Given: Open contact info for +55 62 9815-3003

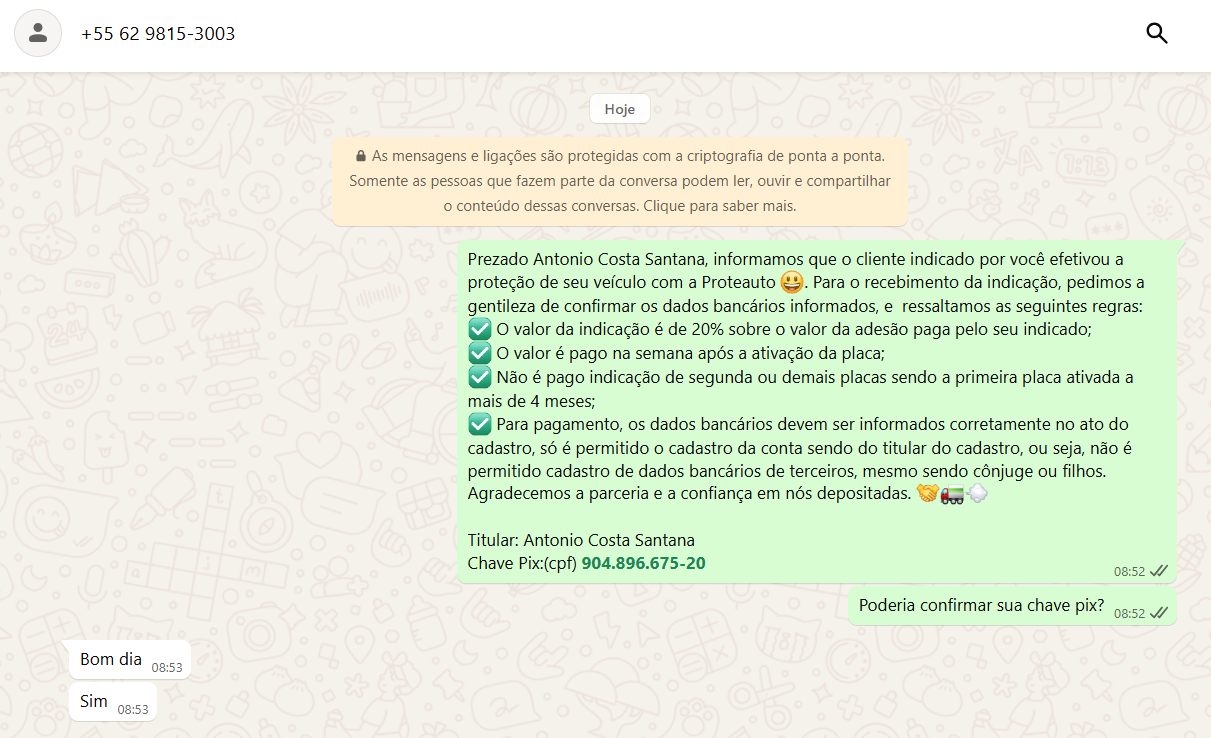Looking at the screenshot, I should (x=158, y=34).
